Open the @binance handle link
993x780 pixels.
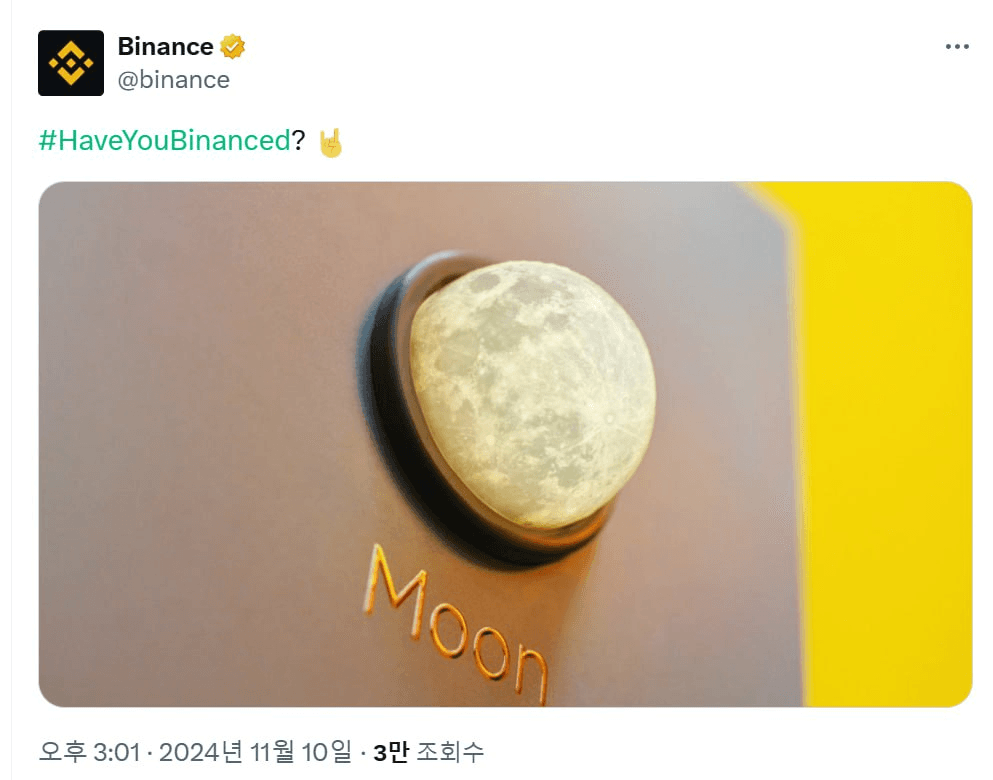point(174,80)
